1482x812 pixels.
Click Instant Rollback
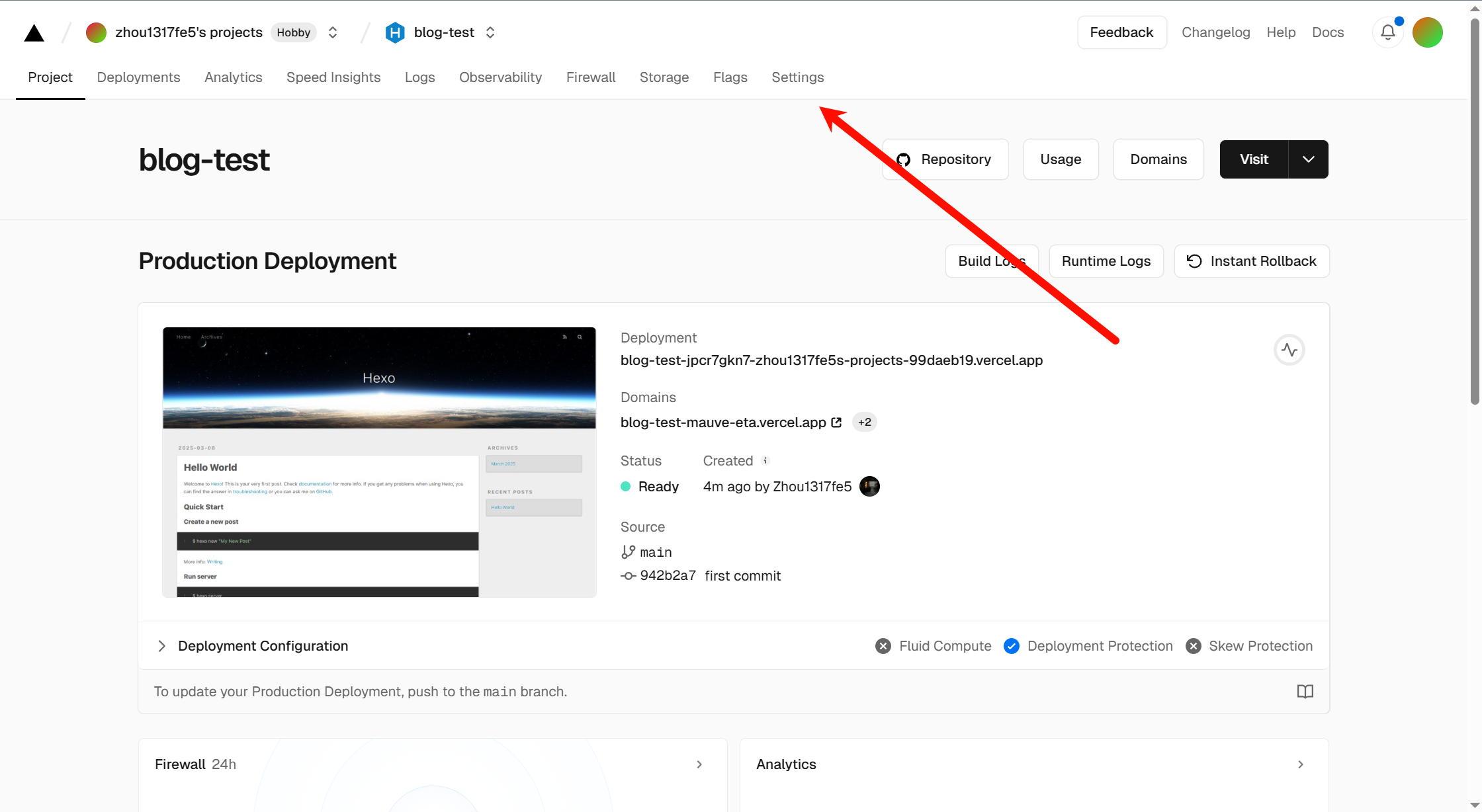pyautogui.click(x=1252, y=261)
